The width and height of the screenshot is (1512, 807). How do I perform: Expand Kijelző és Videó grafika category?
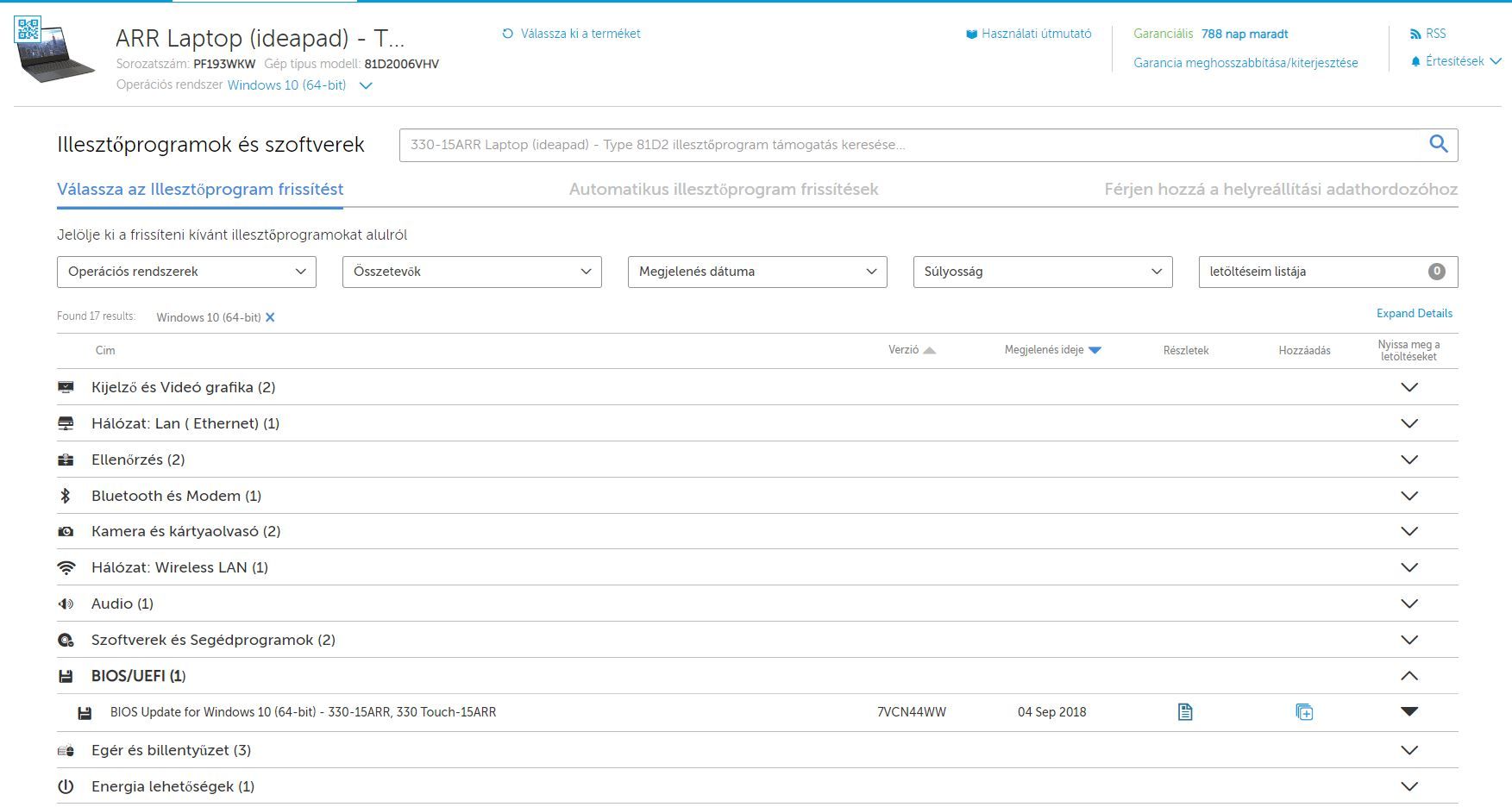coord(1409,387)
